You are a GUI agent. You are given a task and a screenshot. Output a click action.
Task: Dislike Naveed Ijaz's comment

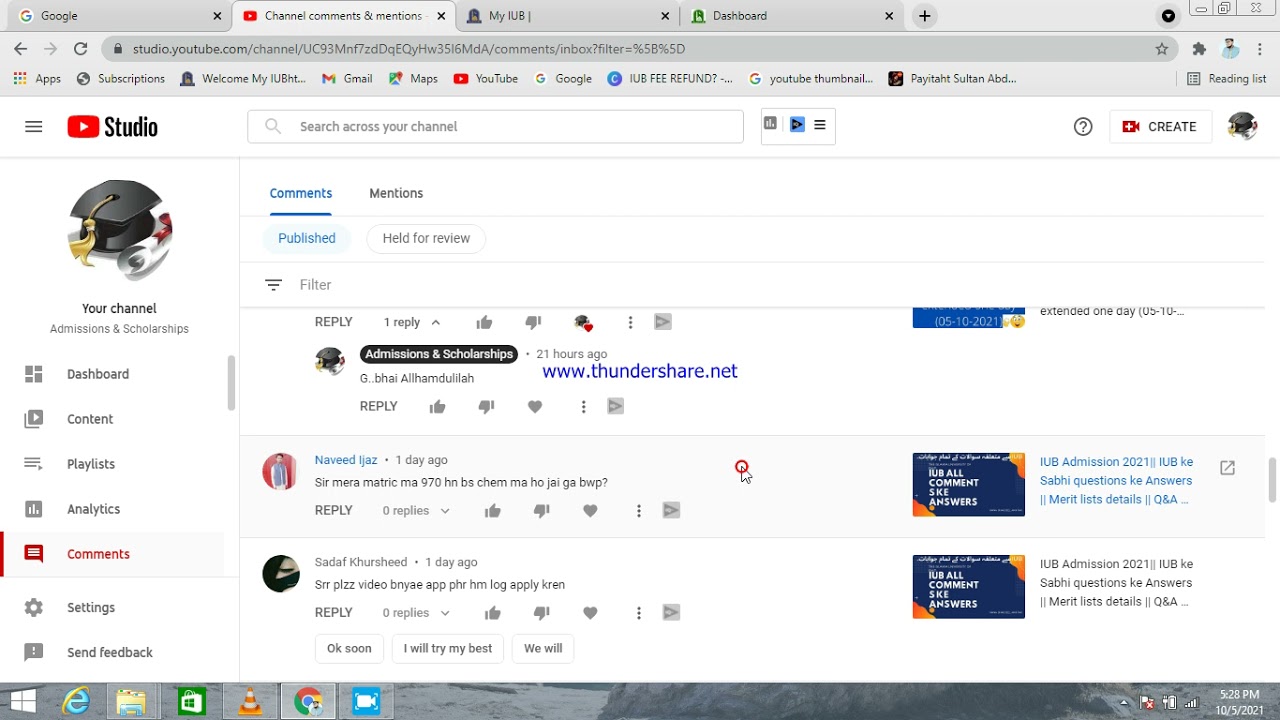pos(541,511)
